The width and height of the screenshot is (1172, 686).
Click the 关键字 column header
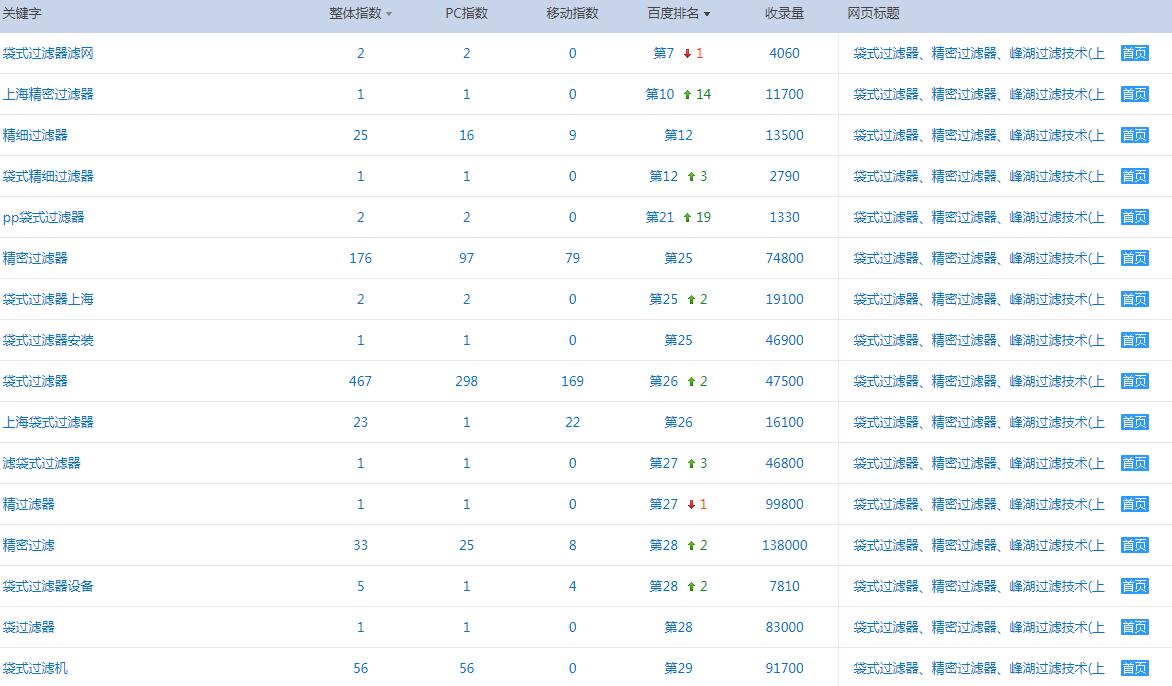tap(22, 13)
